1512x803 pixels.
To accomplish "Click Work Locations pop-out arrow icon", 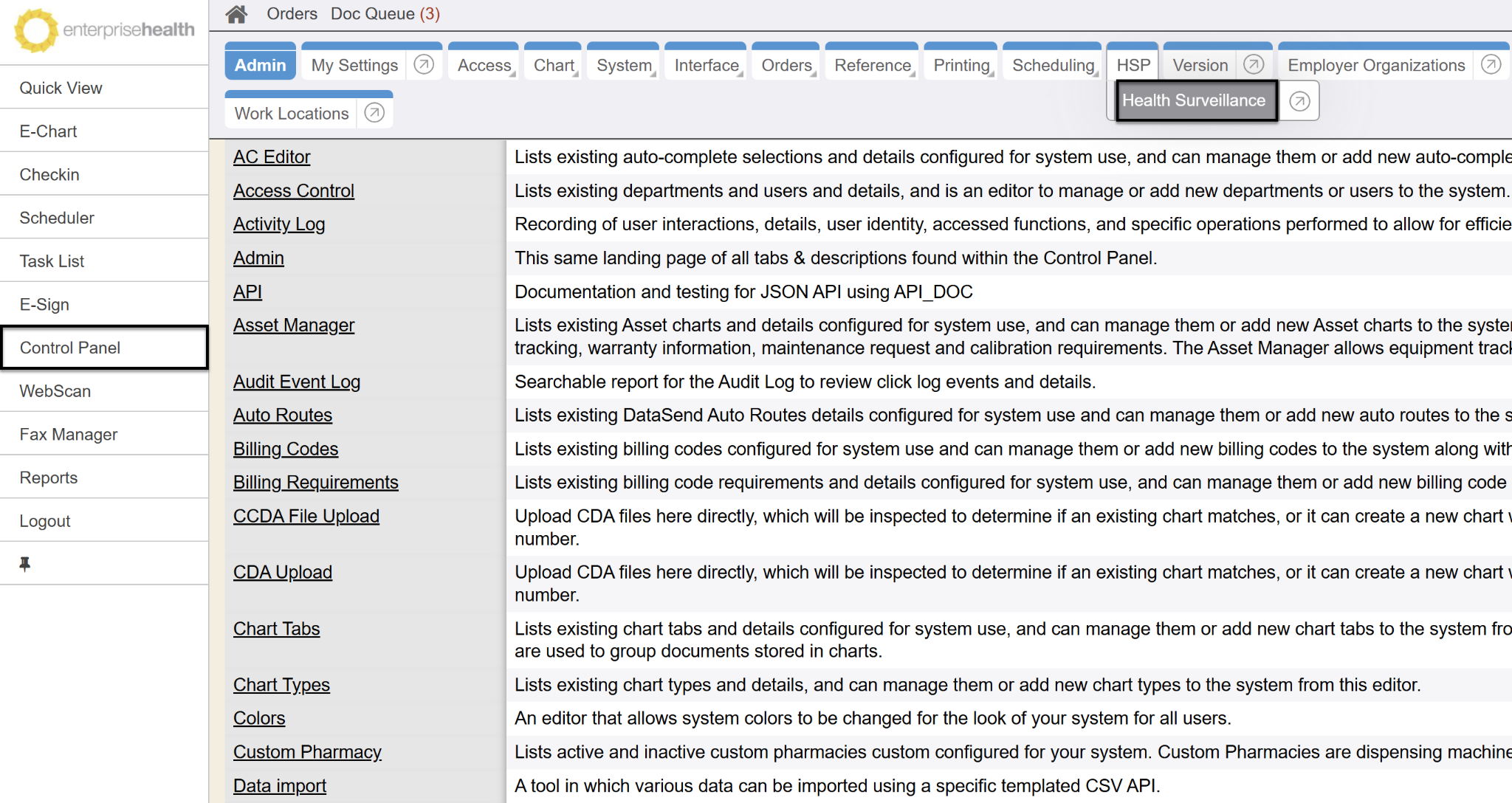I will pos(374,113).
